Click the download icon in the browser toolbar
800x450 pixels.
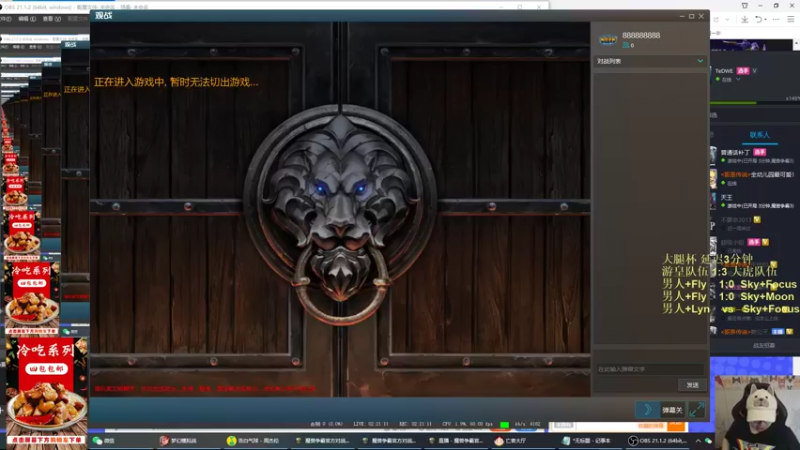(744, 19)
